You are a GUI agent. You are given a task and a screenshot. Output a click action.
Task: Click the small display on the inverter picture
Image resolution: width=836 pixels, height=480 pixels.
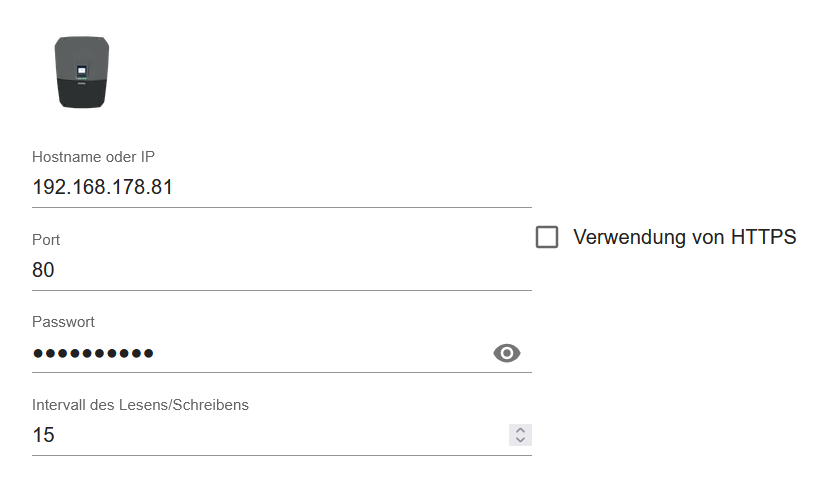[81, 72]
